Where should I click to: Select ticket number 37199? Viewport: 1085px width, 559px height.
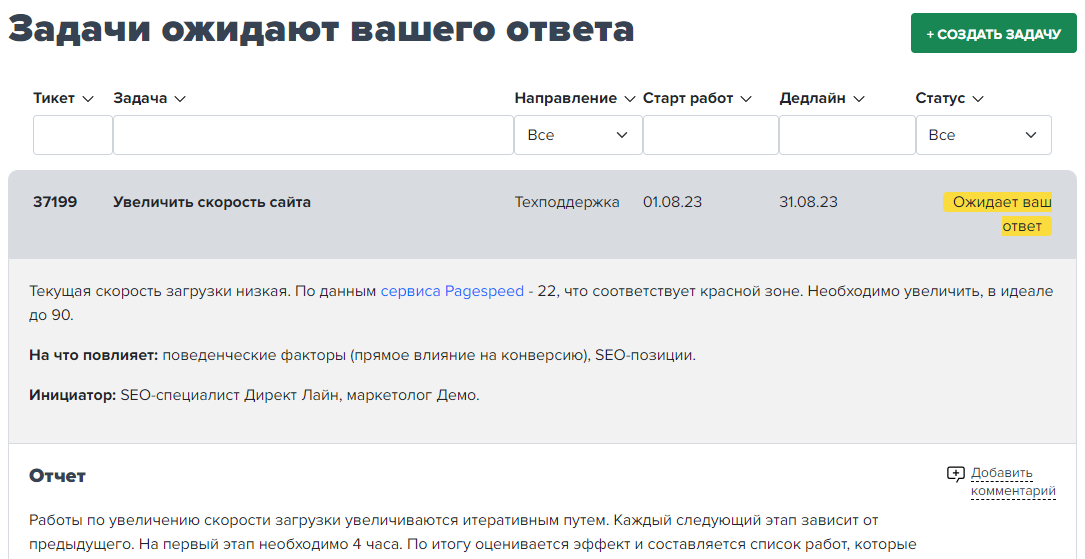[55, 202]
